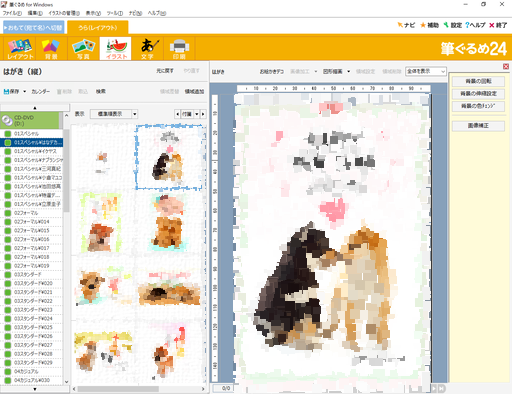Open the ファイル menu

click(x=12, y=13)
